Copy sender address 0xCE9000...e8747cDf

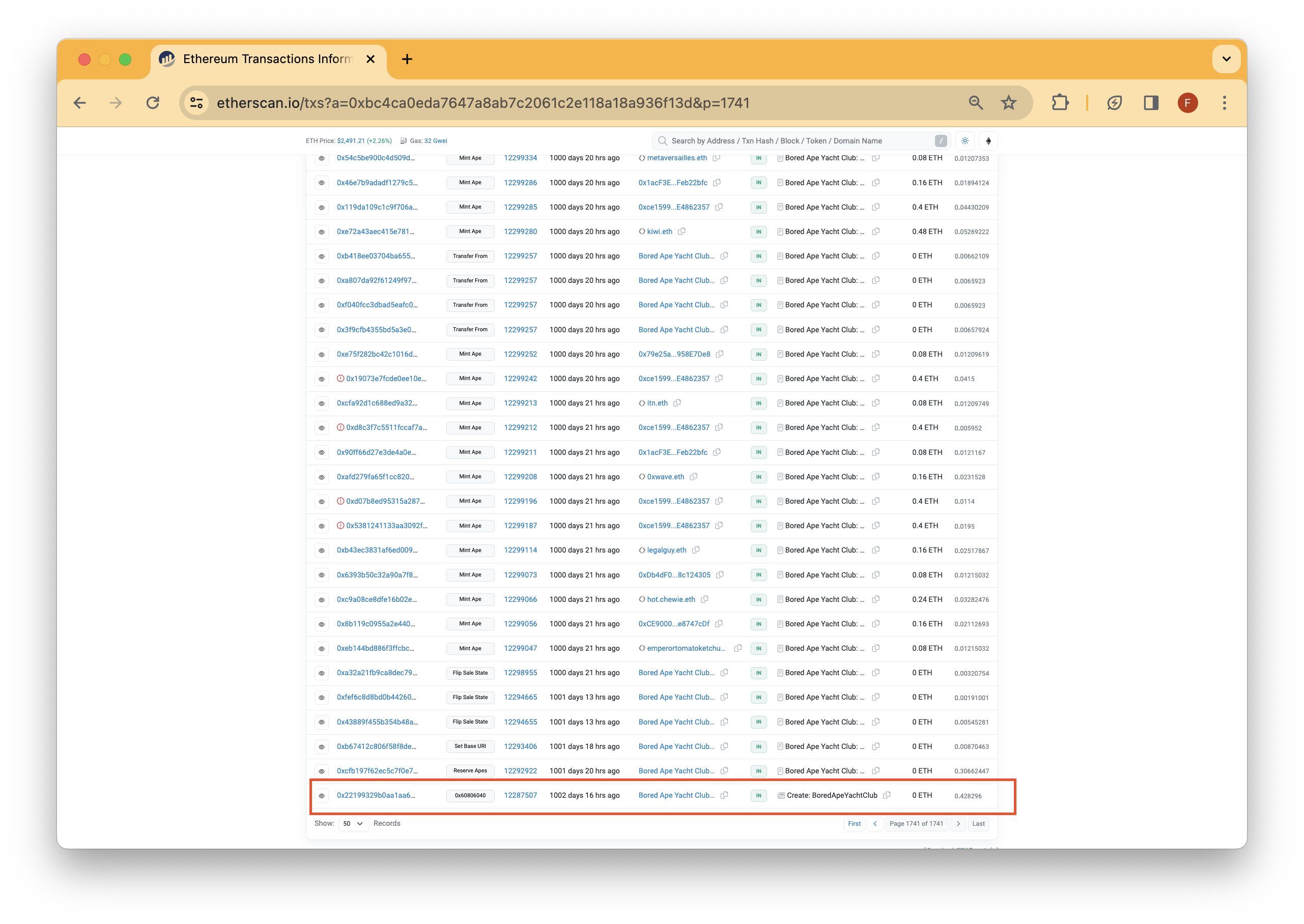(719, 624)
